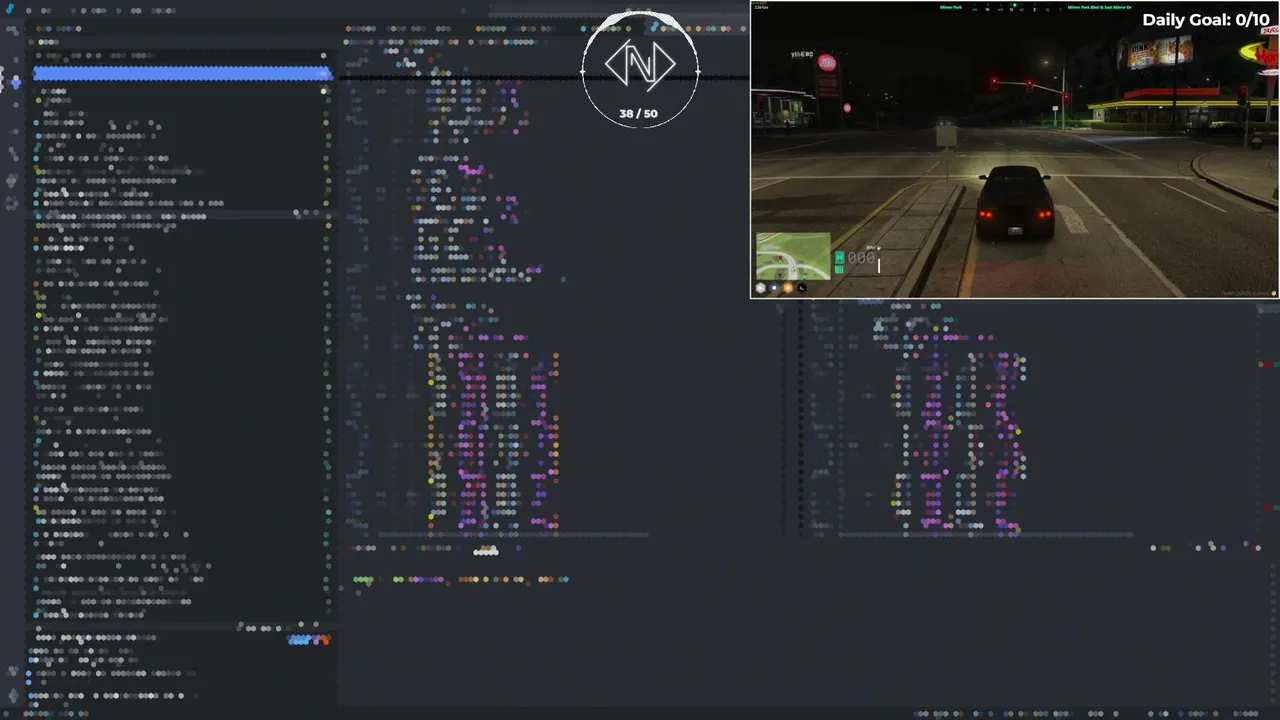Click the white hexagon status icon below minimap

[x=760, y=288]
